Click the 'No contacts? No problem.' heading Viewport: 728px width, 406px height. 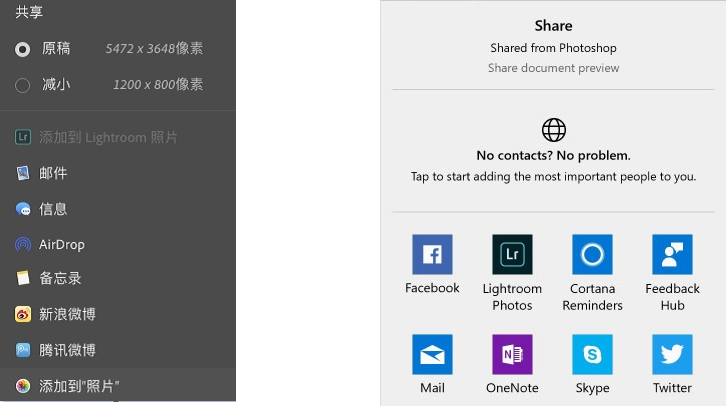pos(553,155)
